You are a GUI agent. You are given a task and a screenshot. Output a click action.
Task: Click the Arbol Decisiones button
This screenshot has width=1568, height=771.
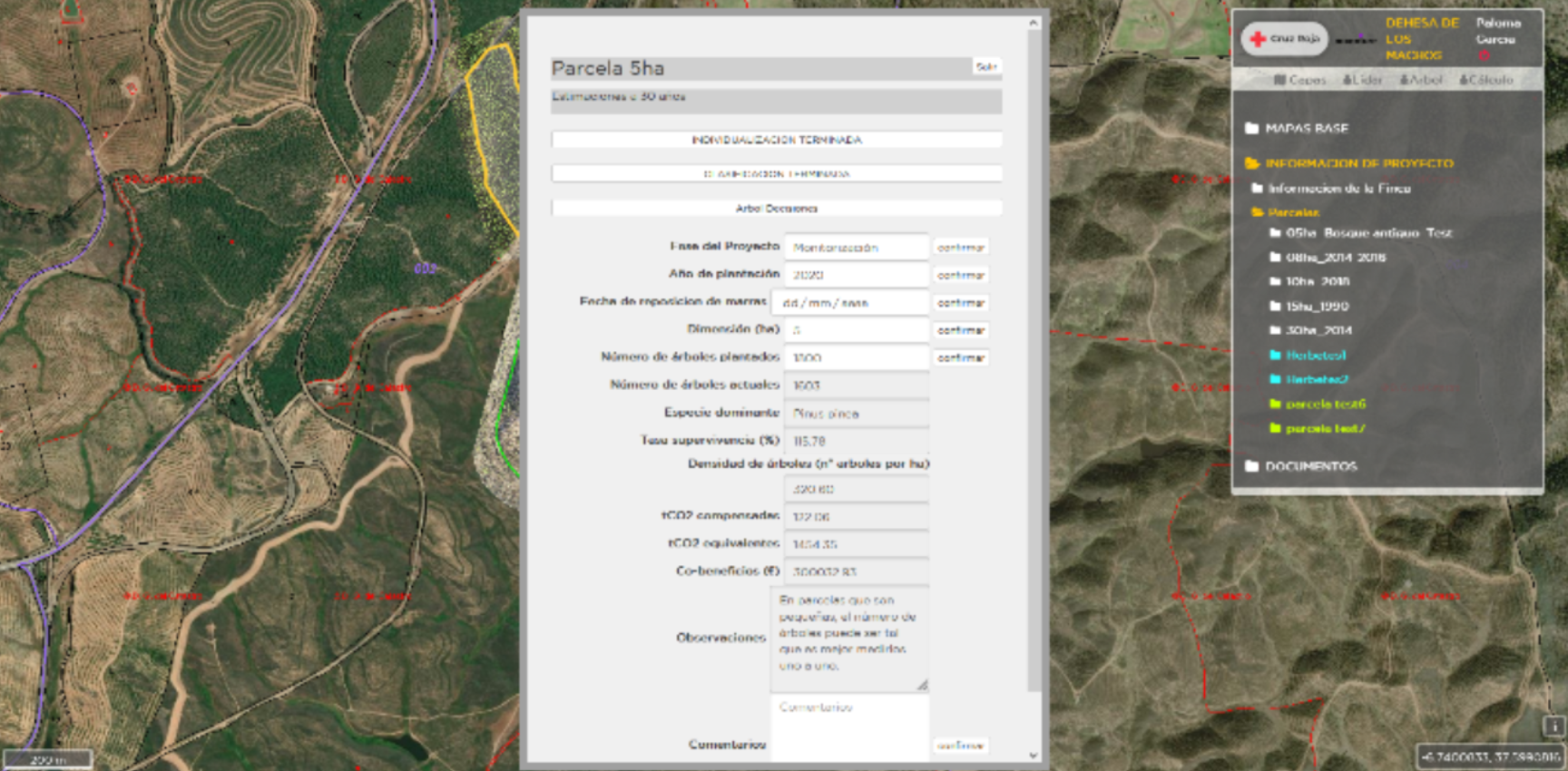click(x=776, y=209)
